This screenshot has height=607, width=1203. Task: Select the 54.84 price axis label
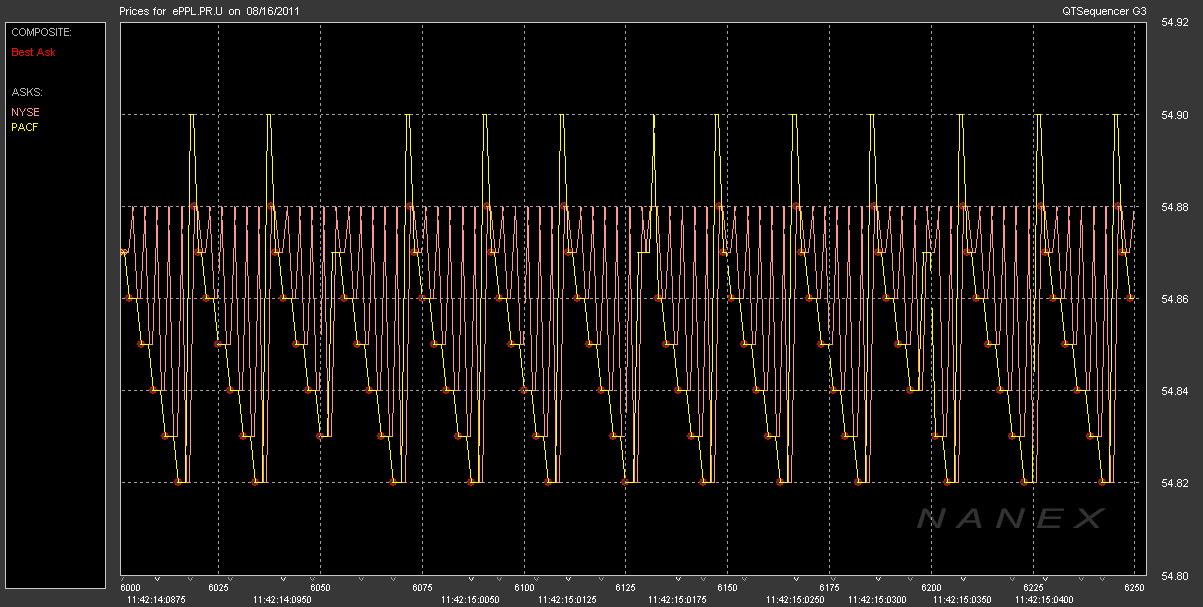tap(1173, 391)
